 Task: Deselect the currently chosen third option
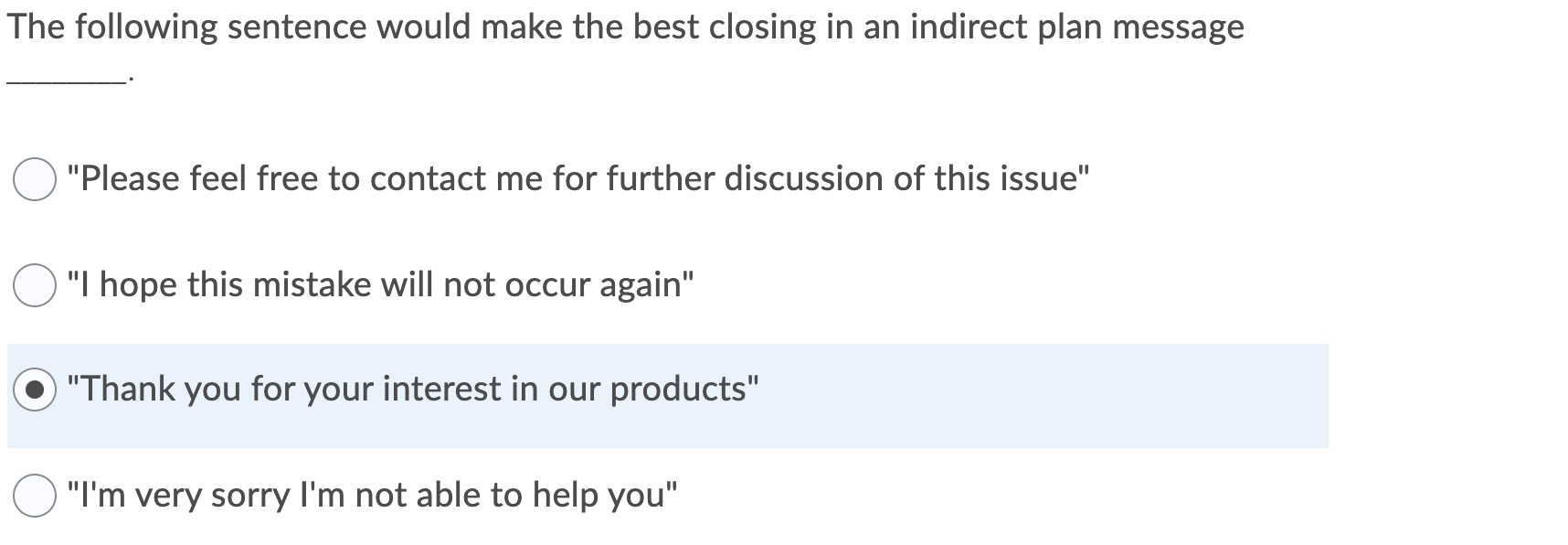click(x=33, y=390)
